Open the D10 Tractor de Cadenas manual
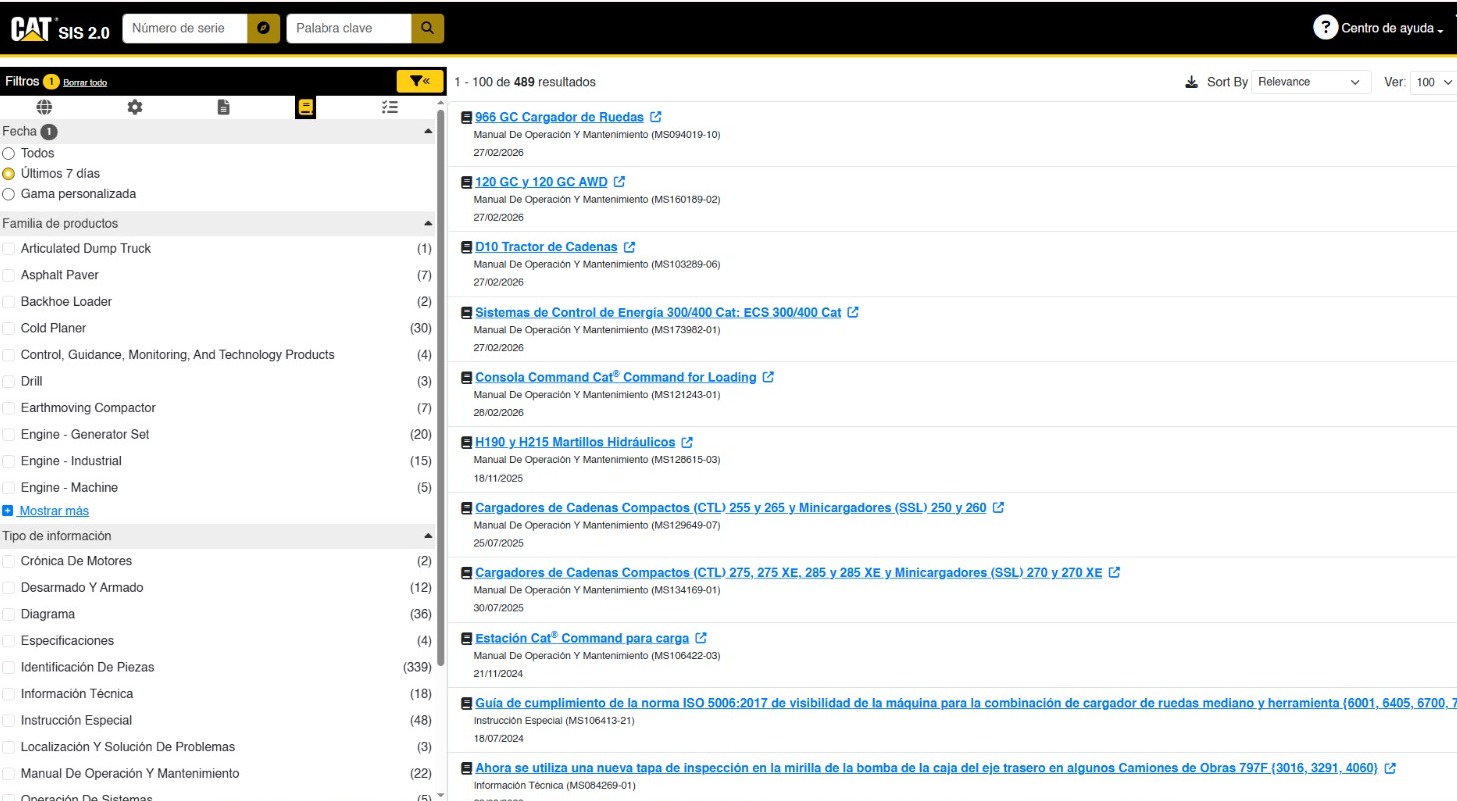 click(x=546, y=247)
